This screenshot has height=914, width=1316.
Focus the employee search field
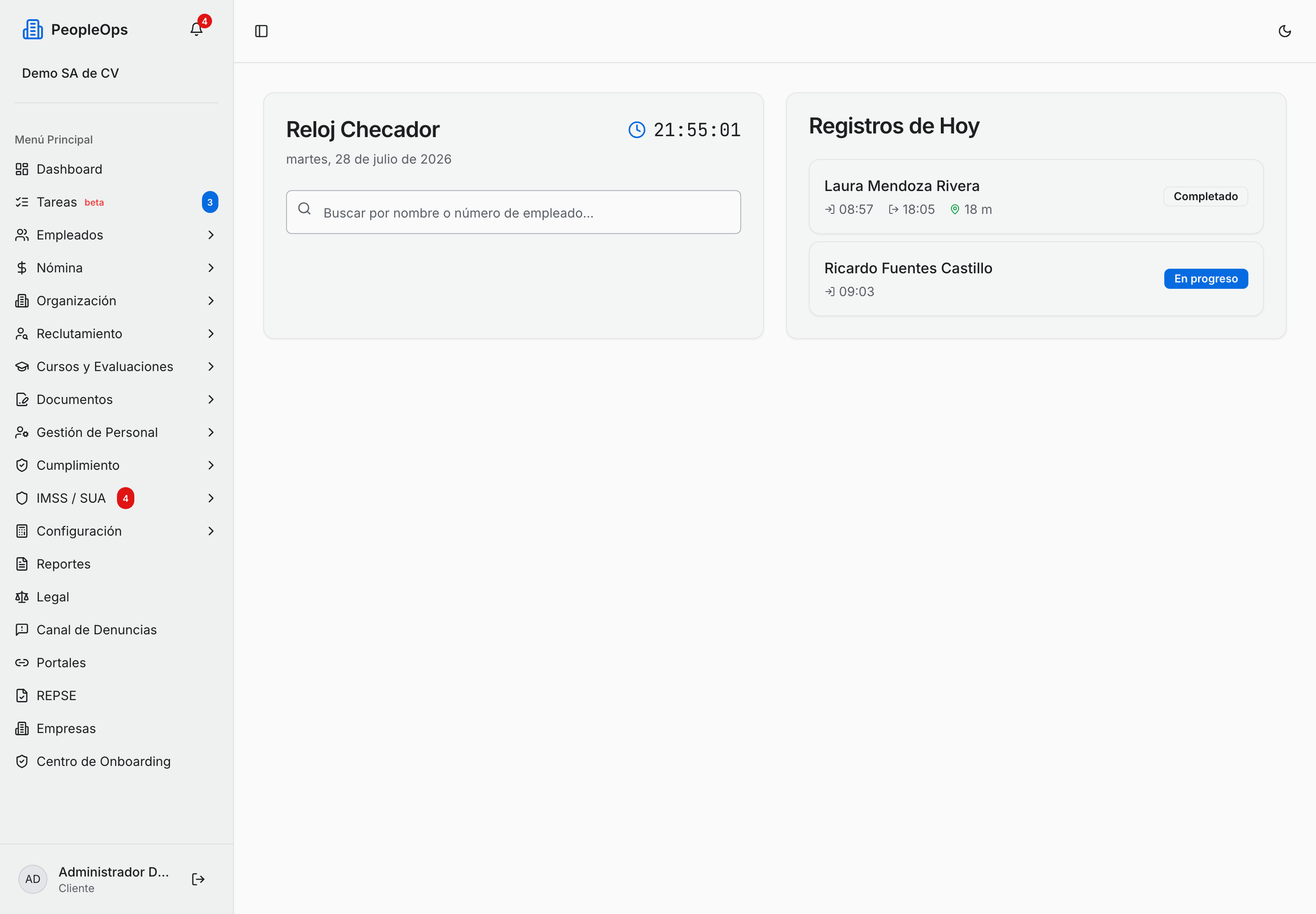pyautogui.click(x=513, y=212)
